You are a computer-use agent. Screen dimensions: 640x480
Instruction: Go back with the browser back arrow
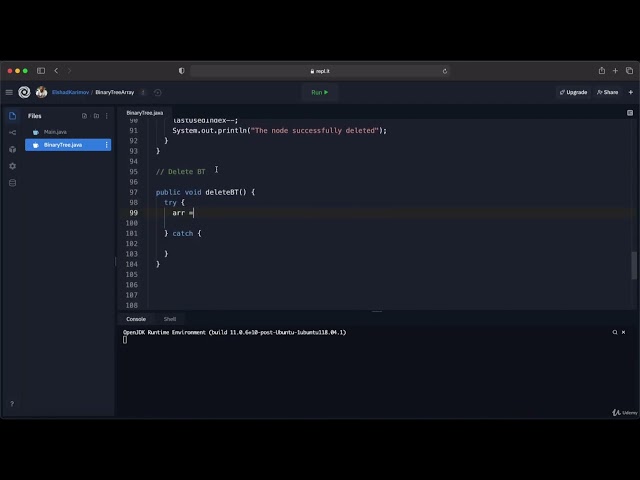(x=56, y=71)
